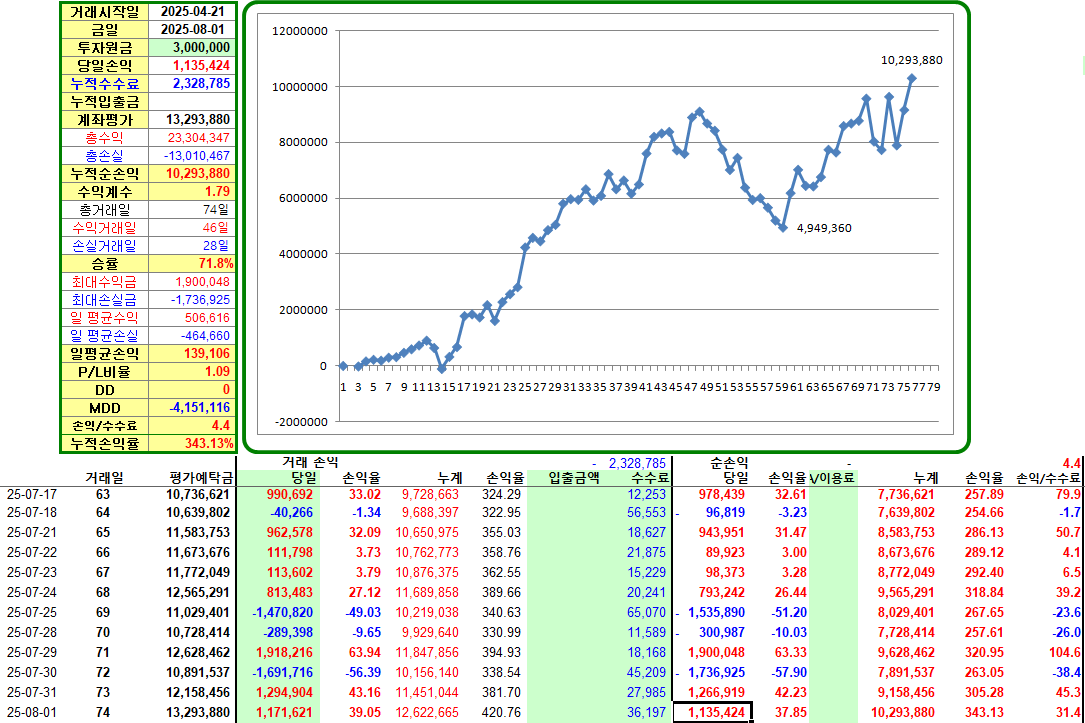
Task: Select the 승률 value 71.8%
Action: [x=192, y=264]
